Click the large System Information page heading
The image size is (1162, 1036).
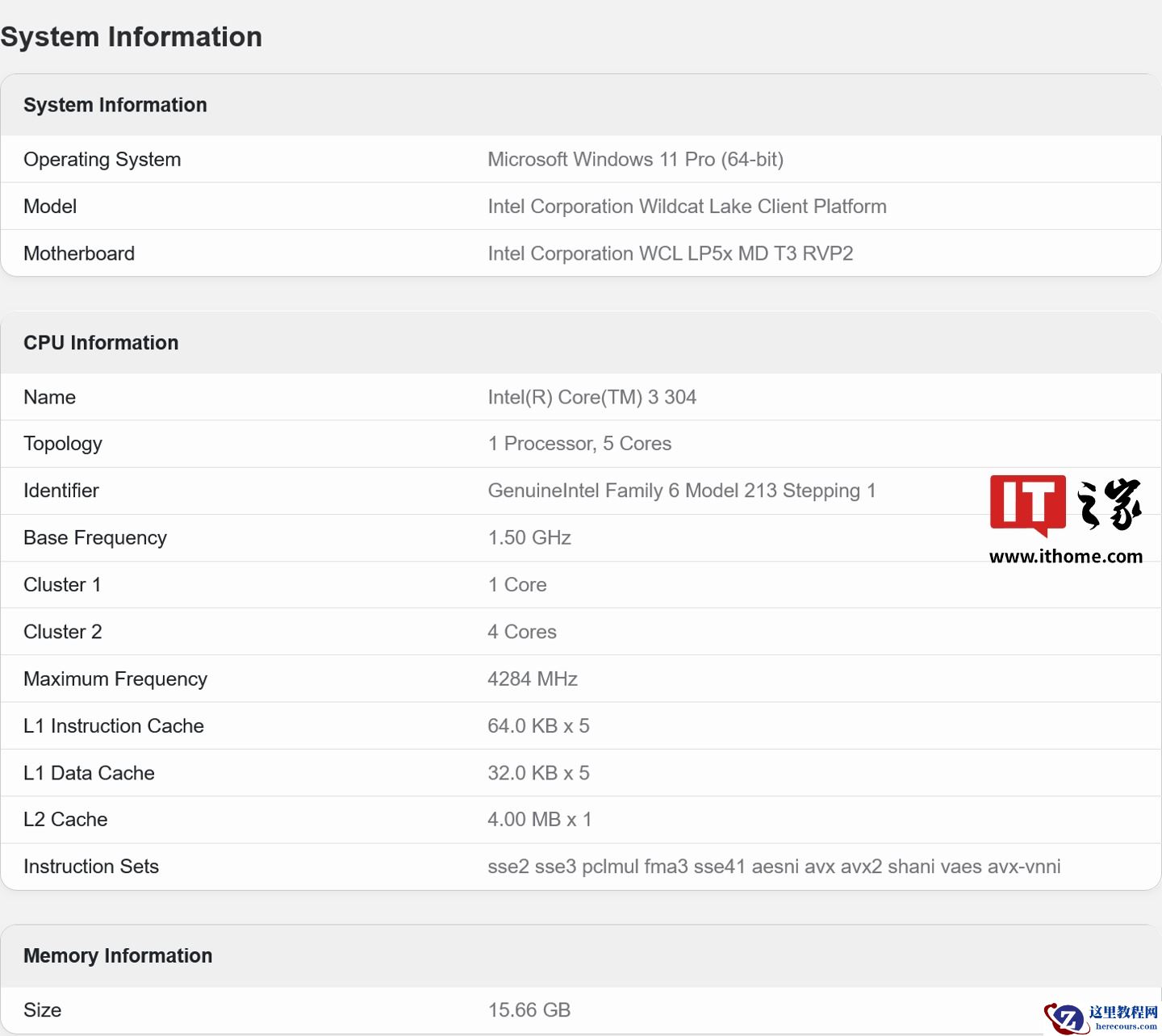pos(132,36)
